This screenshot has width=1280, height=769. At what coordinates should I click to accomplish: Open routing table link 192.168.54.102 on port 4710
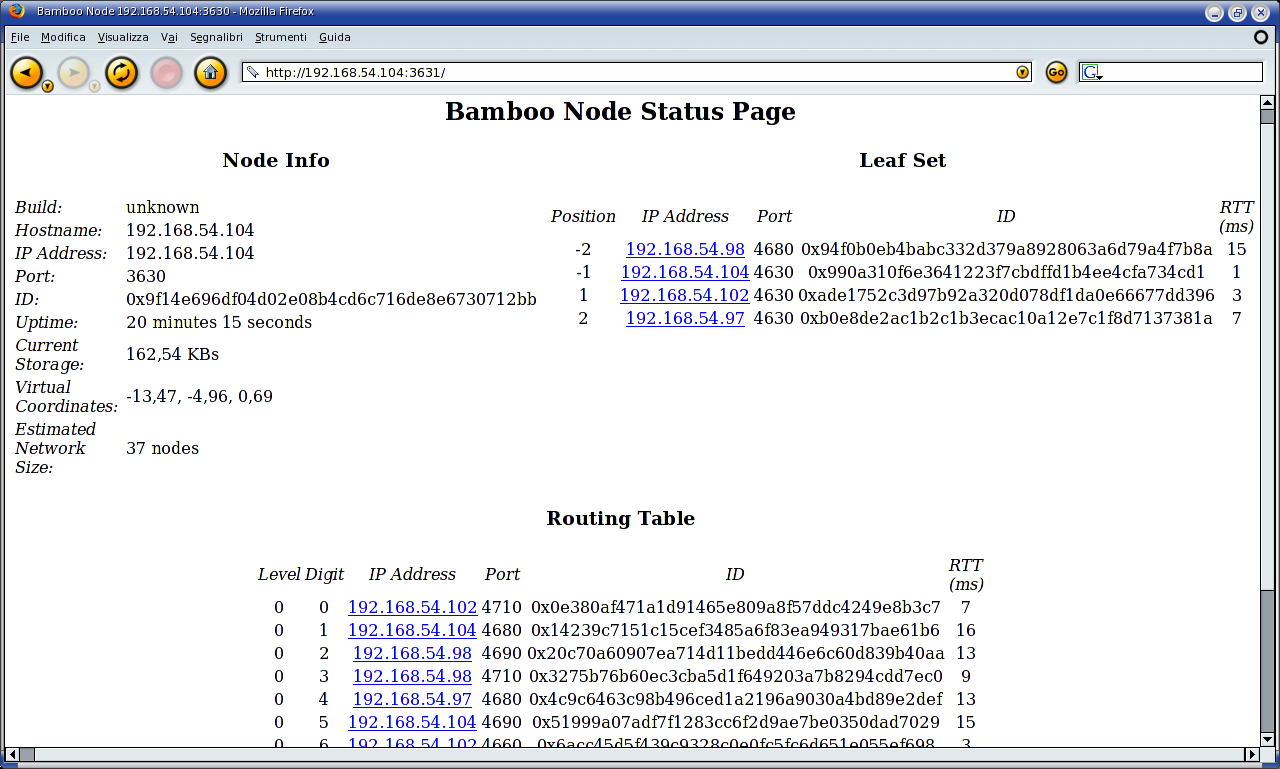413,607
